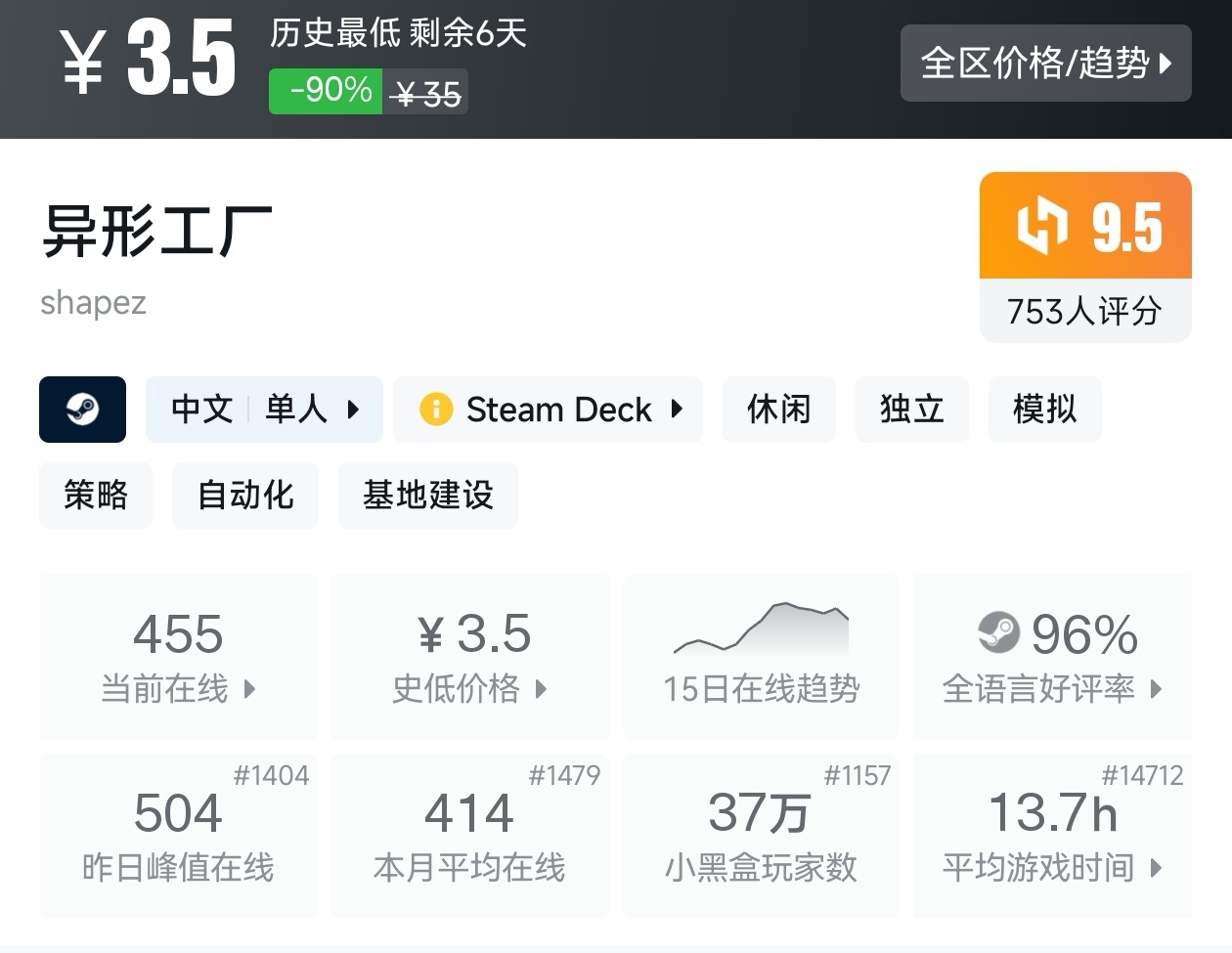Screen dimensions: 1232x953
Task: Open the 全区价格/趋势 regional price button
Action: 1045,64
